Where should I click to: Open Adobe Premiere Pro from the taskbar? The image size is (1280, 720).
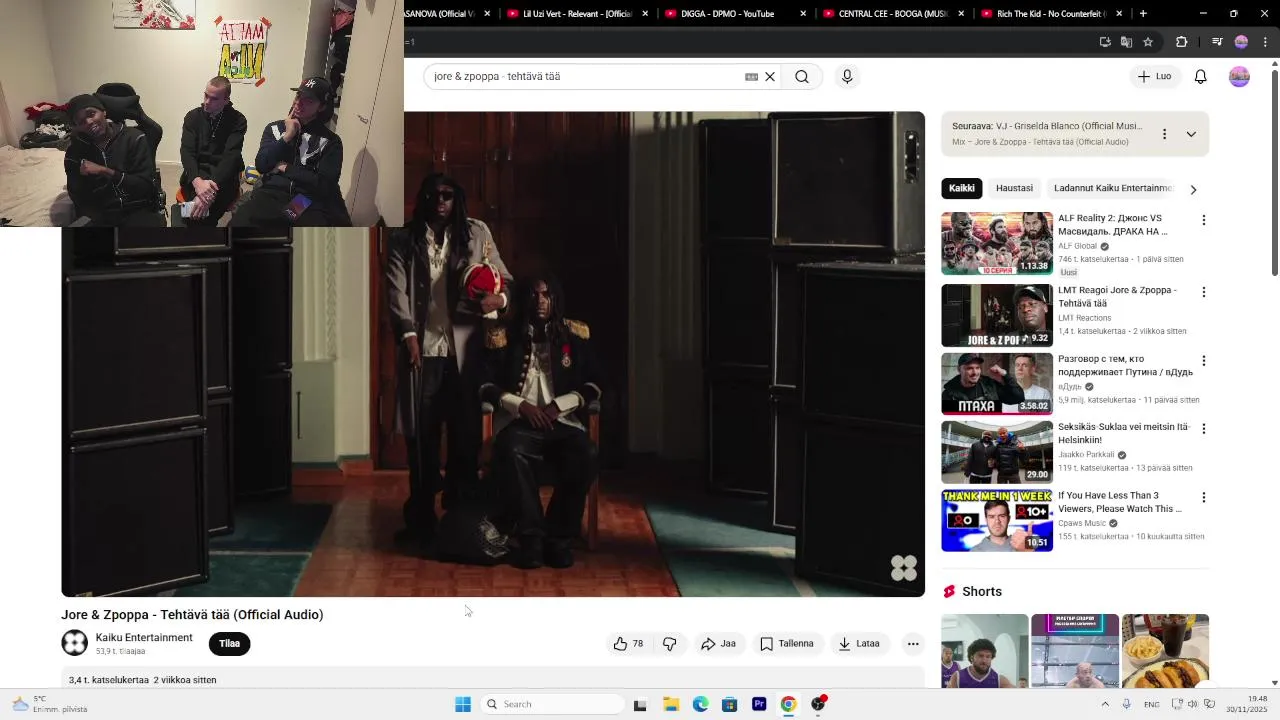pyautogui.click(x=759, y=704)
